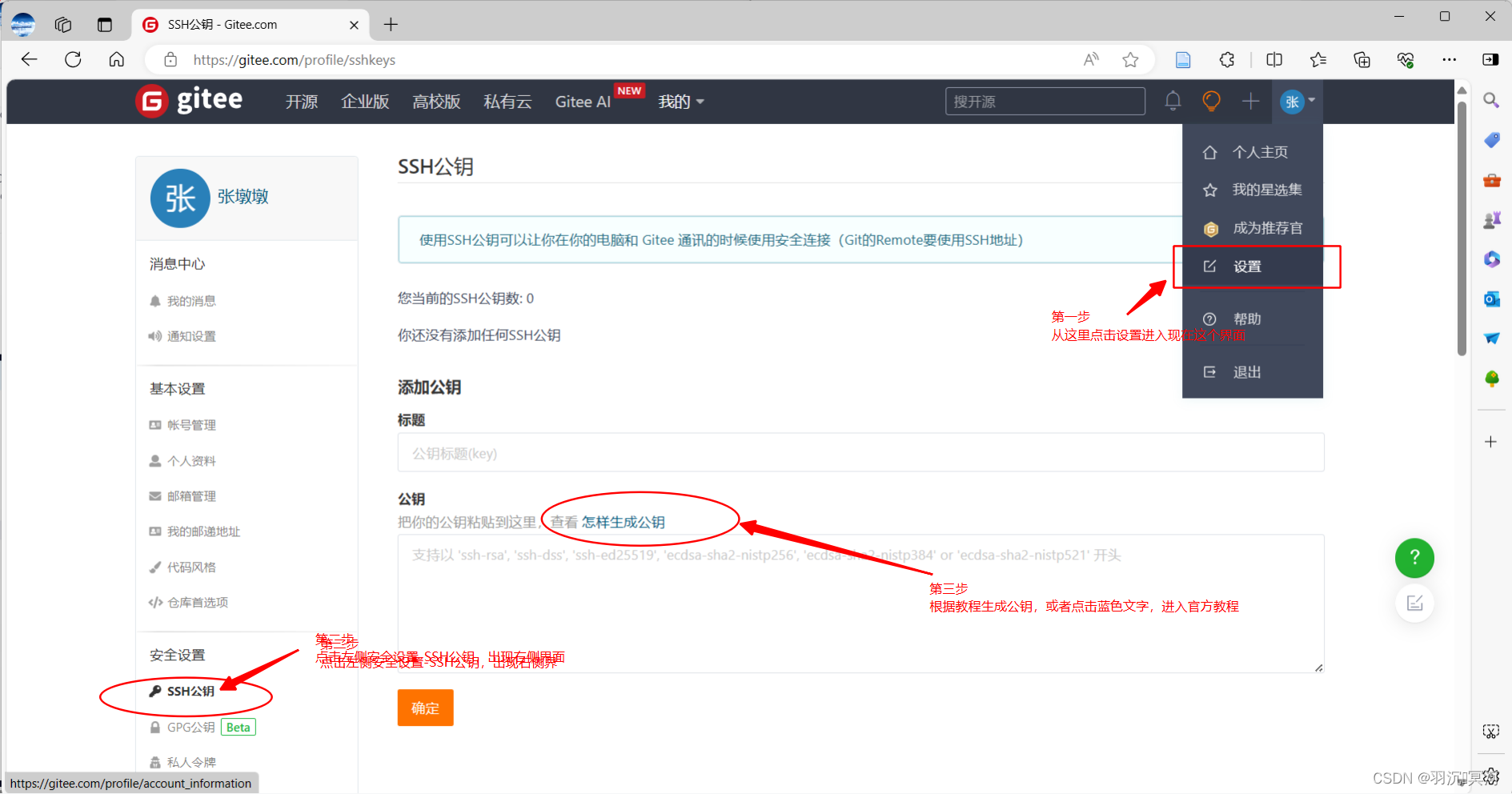Click Edge sidebar search icon
The image size is (1512, 794).
point(1491,100)
